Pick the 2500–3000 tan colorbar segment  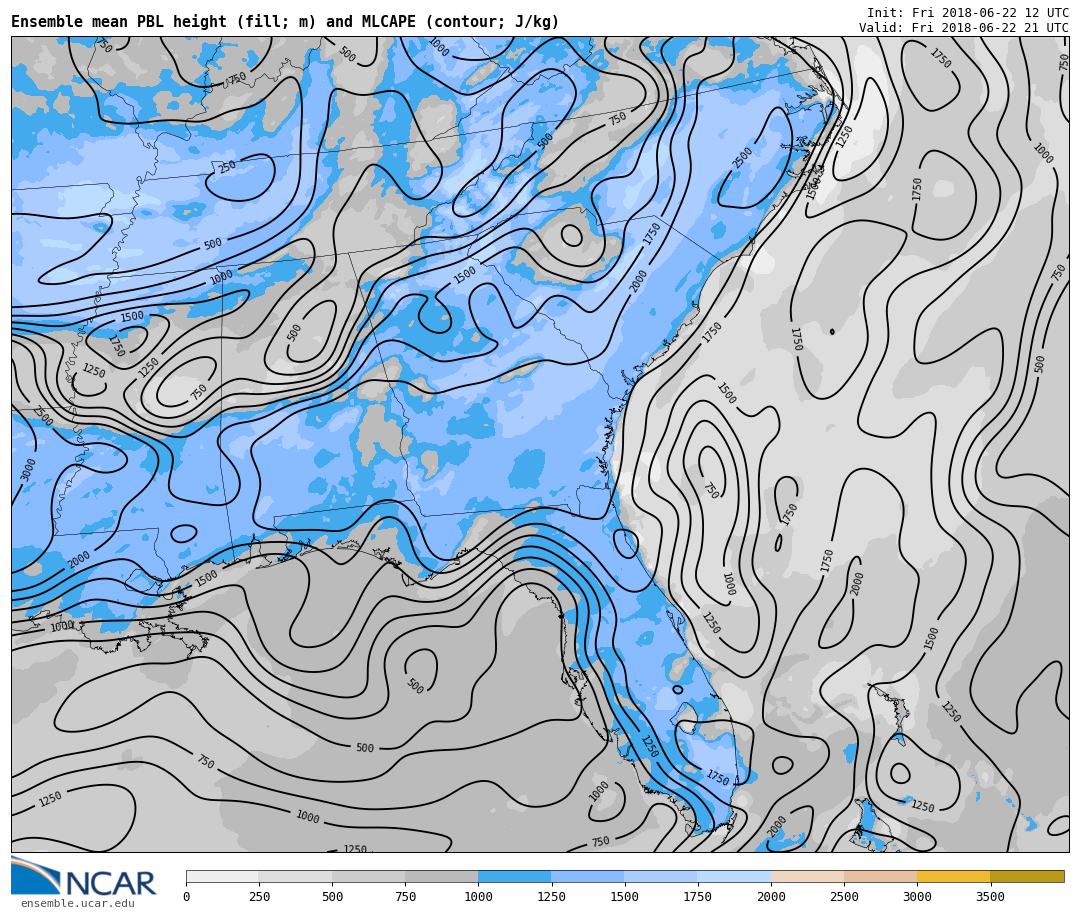point(880,876)
